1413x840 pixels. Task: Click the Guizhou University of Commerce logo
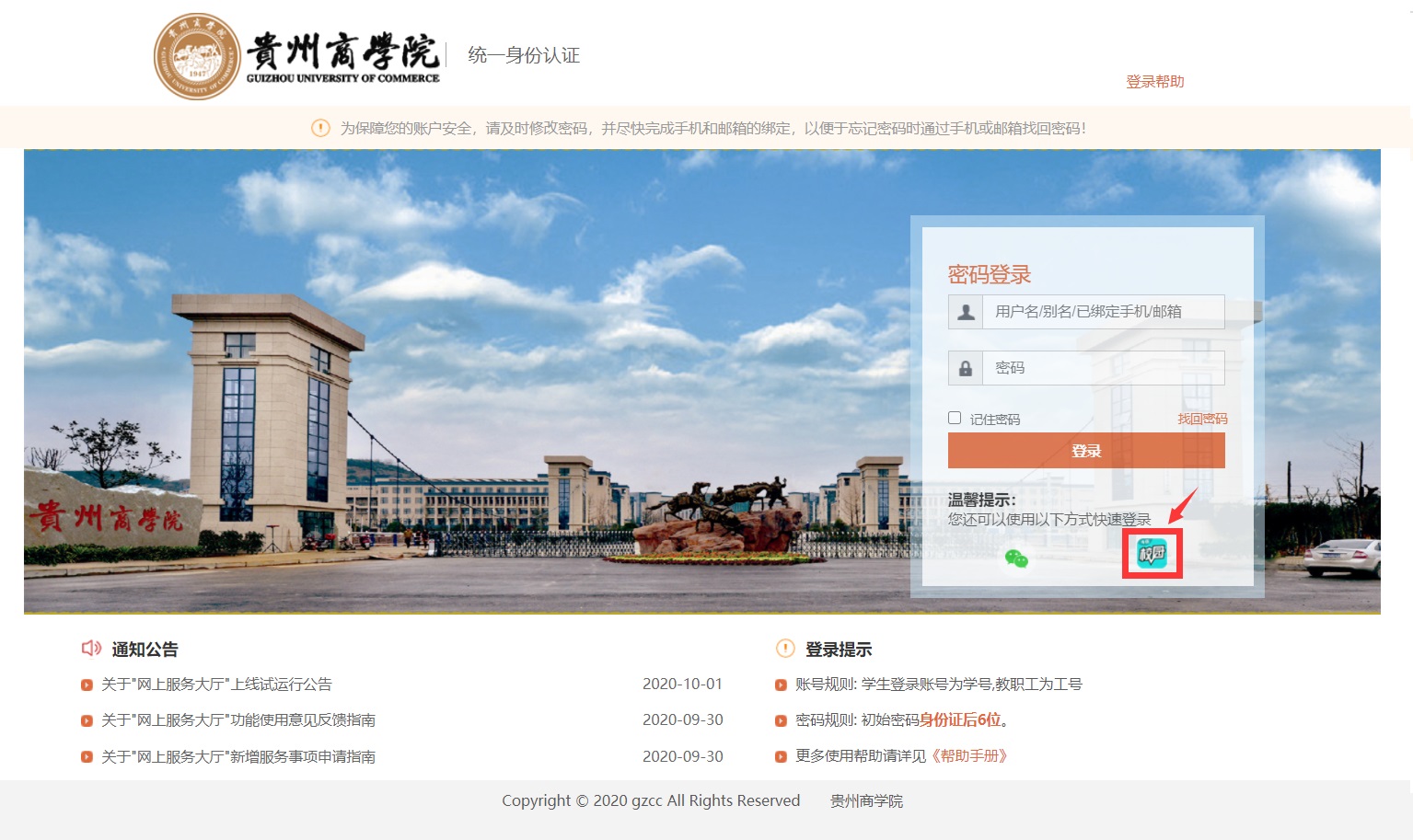pyautogui.click(x=296, y=56)
